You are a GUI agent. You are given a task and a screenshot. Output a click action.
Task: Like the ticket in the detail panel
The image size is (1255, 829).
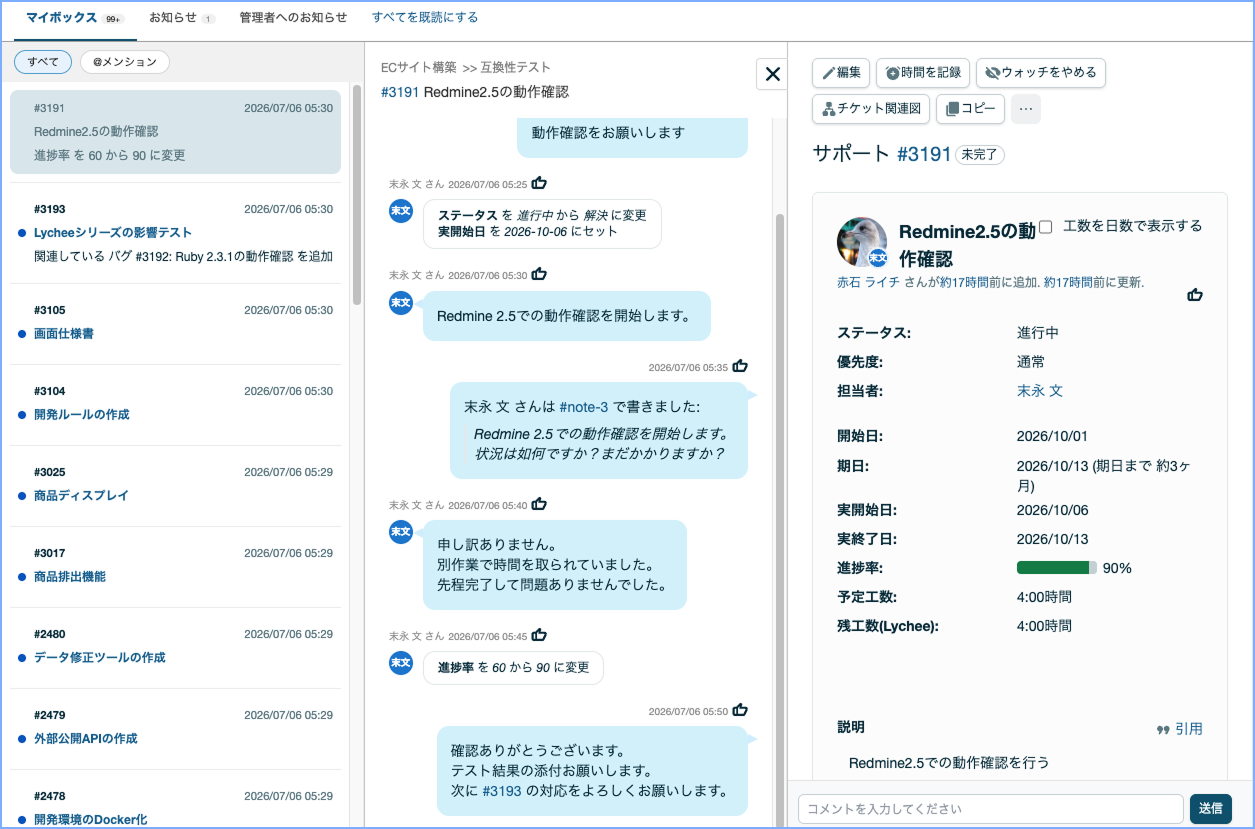click(x=1195, y=295)
